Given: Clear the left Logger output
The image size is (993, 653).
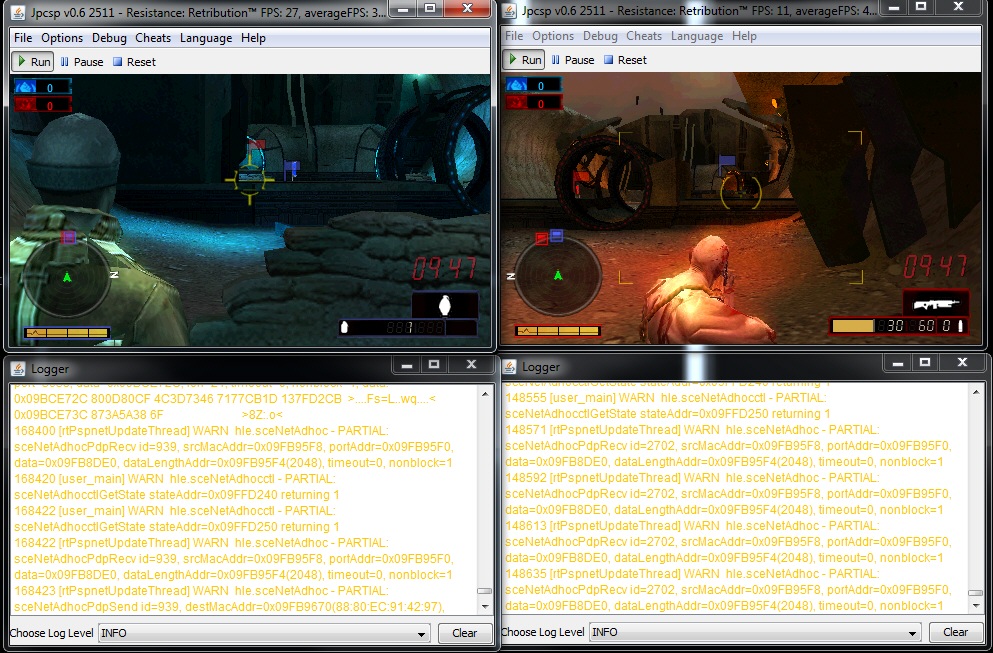Looking at the screenshot, I should coord(464,633).
